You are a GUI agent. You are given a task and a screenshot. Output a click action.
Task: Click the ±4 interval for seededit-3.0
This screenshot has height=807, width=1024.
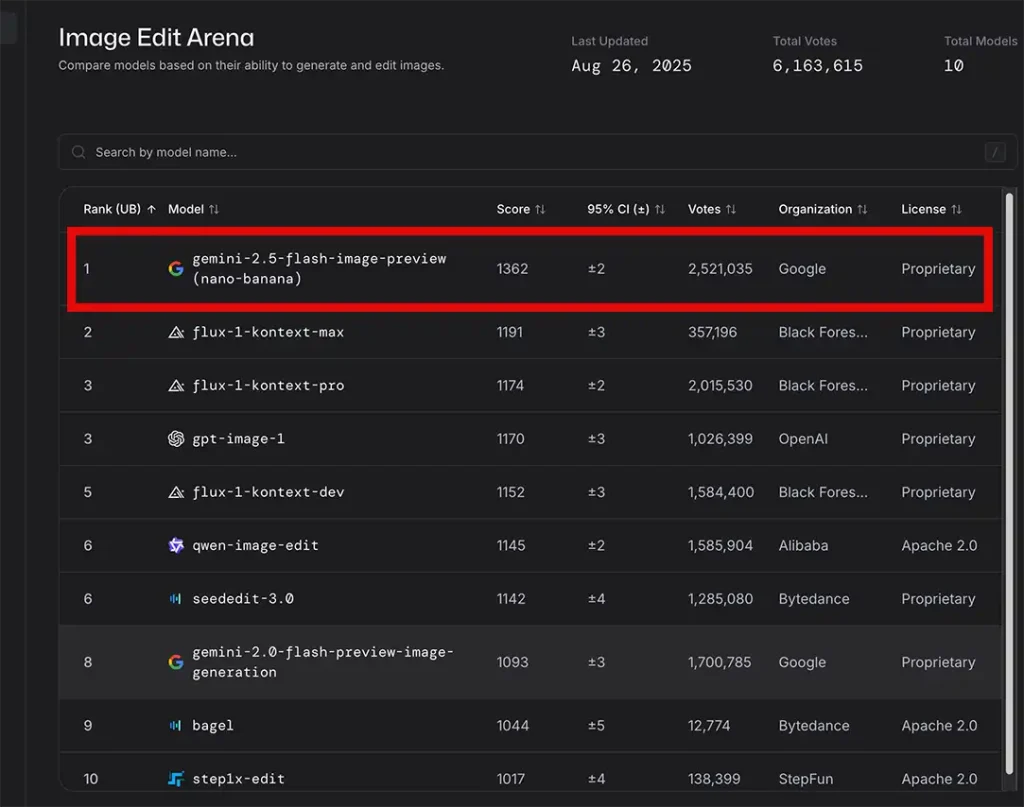(596, 599)
